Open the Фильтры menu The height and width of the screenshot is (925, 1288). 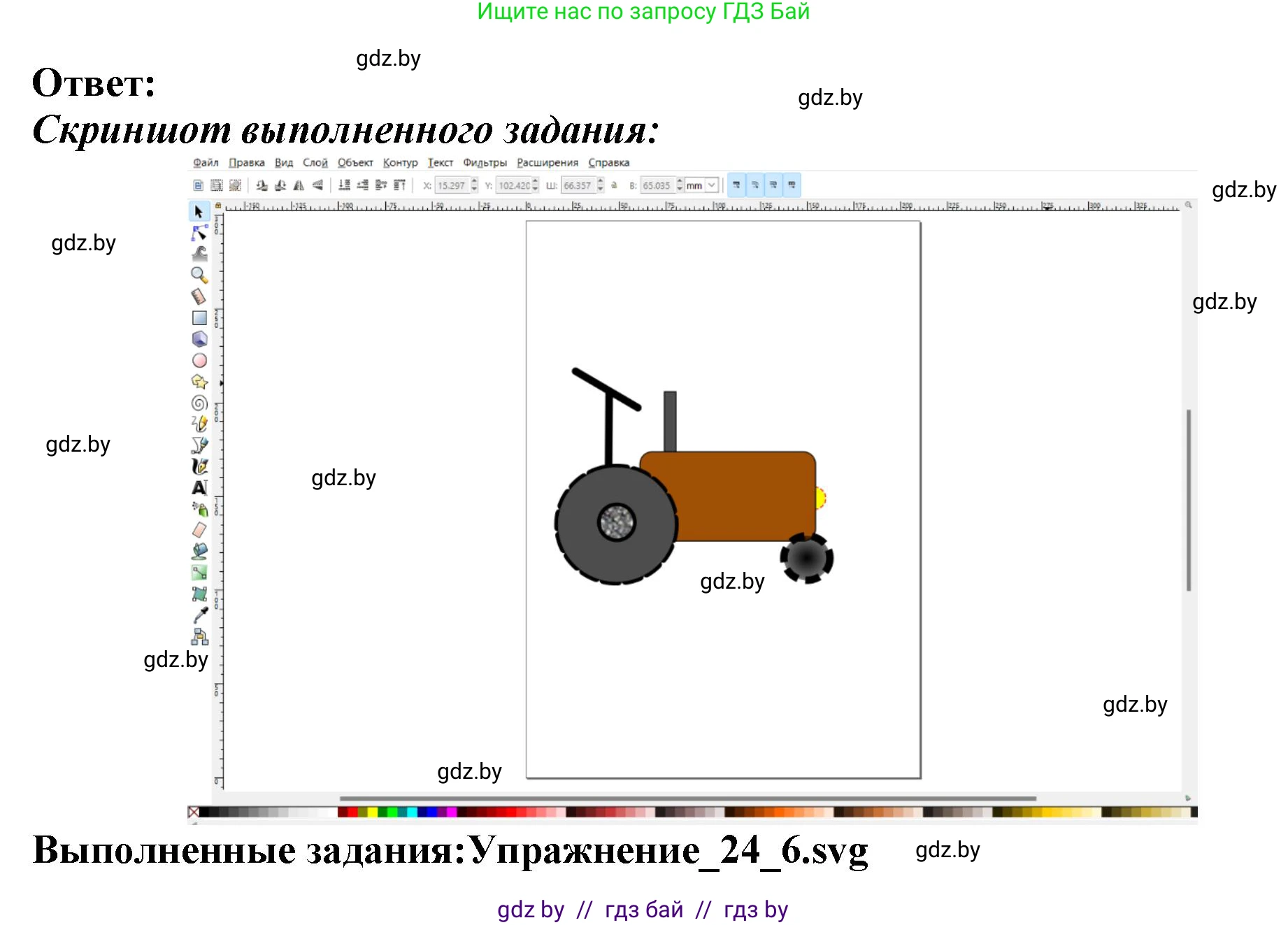point(485,163)
